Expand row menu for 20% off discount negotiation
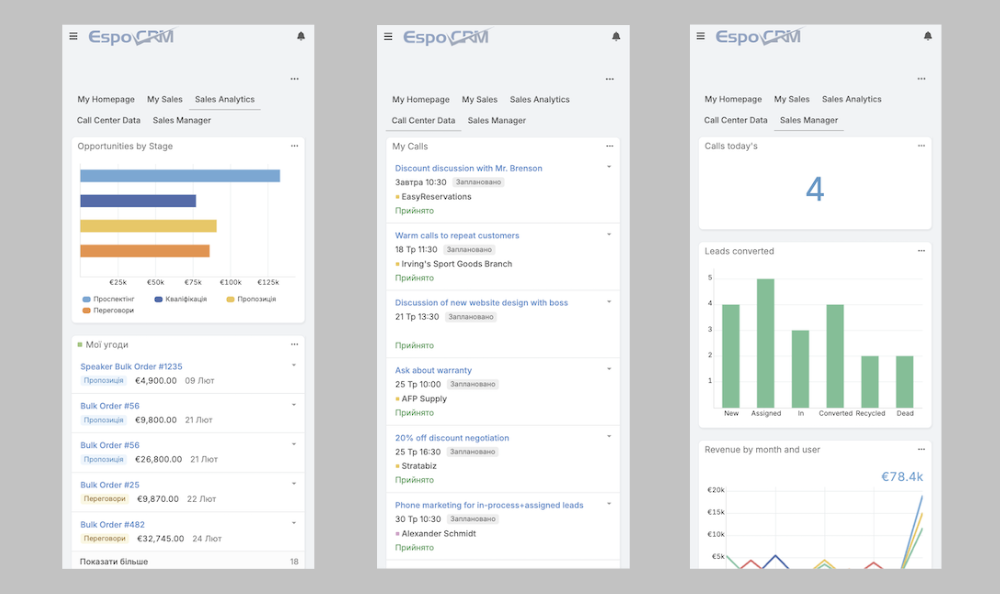 [x=609, y=436]
